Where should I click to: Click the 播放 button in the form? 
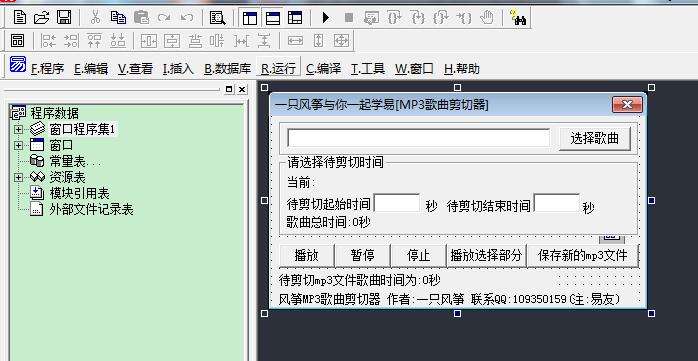coord(306,256)
